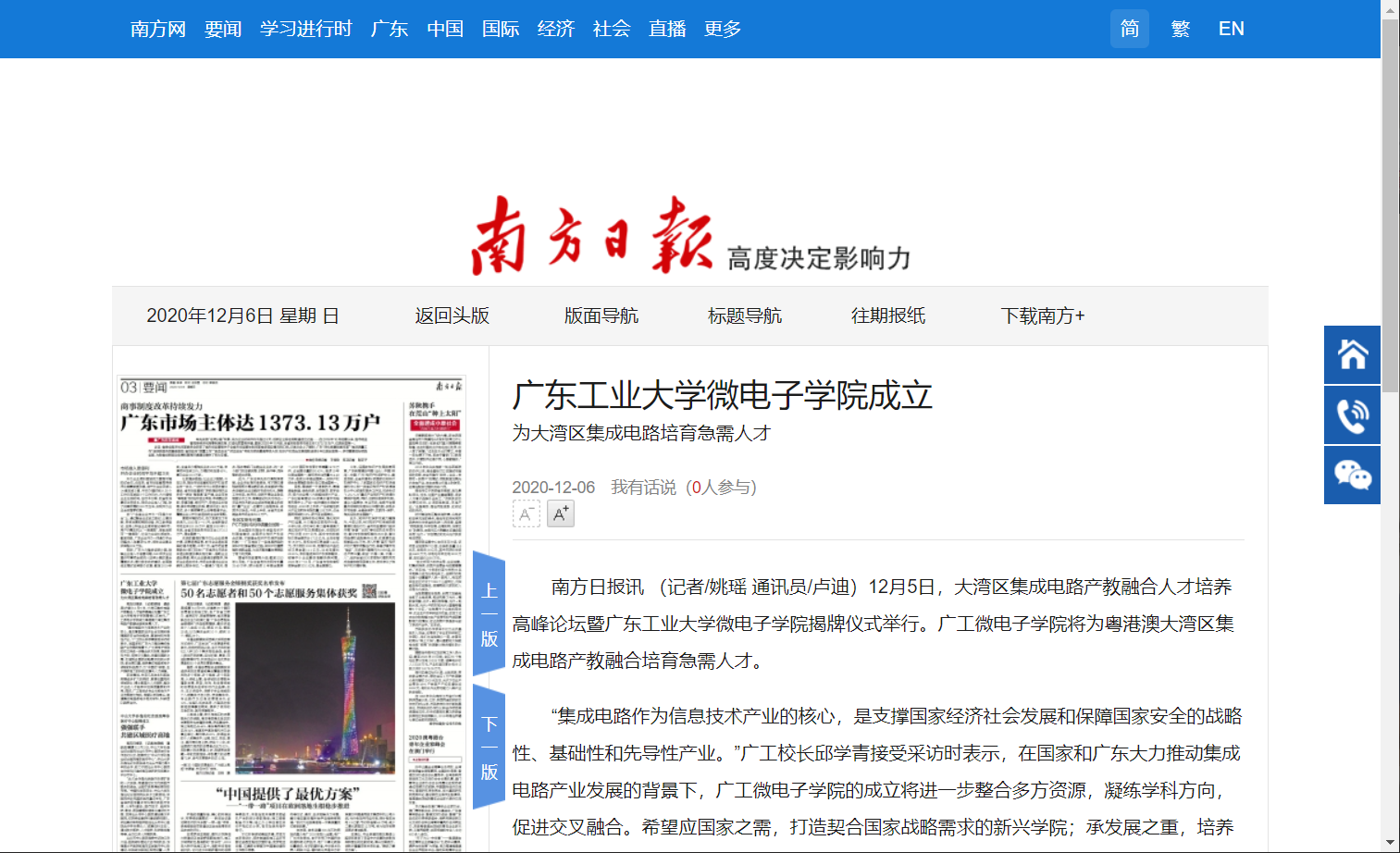This screenshot has width=1400, height=853.
Task: Open the 版面导航 page navigator
Action: (x=601, y=315)
